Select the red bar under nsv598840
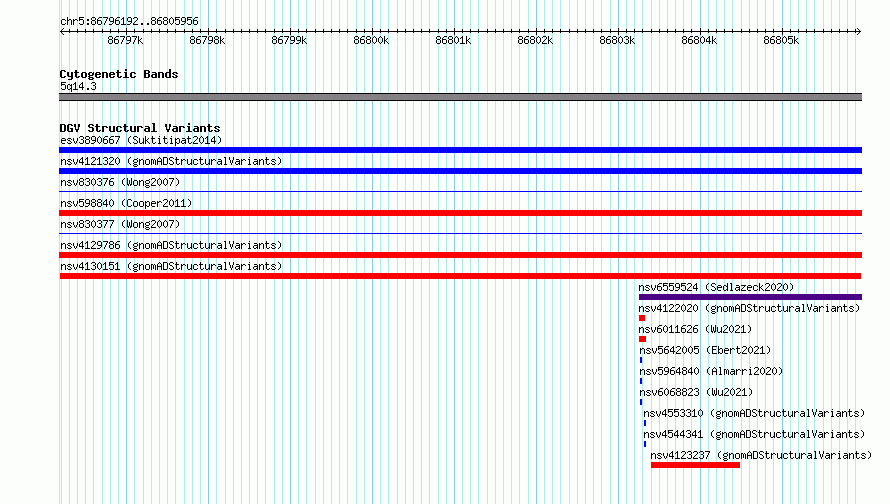Image resolution: width=890 pixels, height=504 pixels. tap(460, 213)
